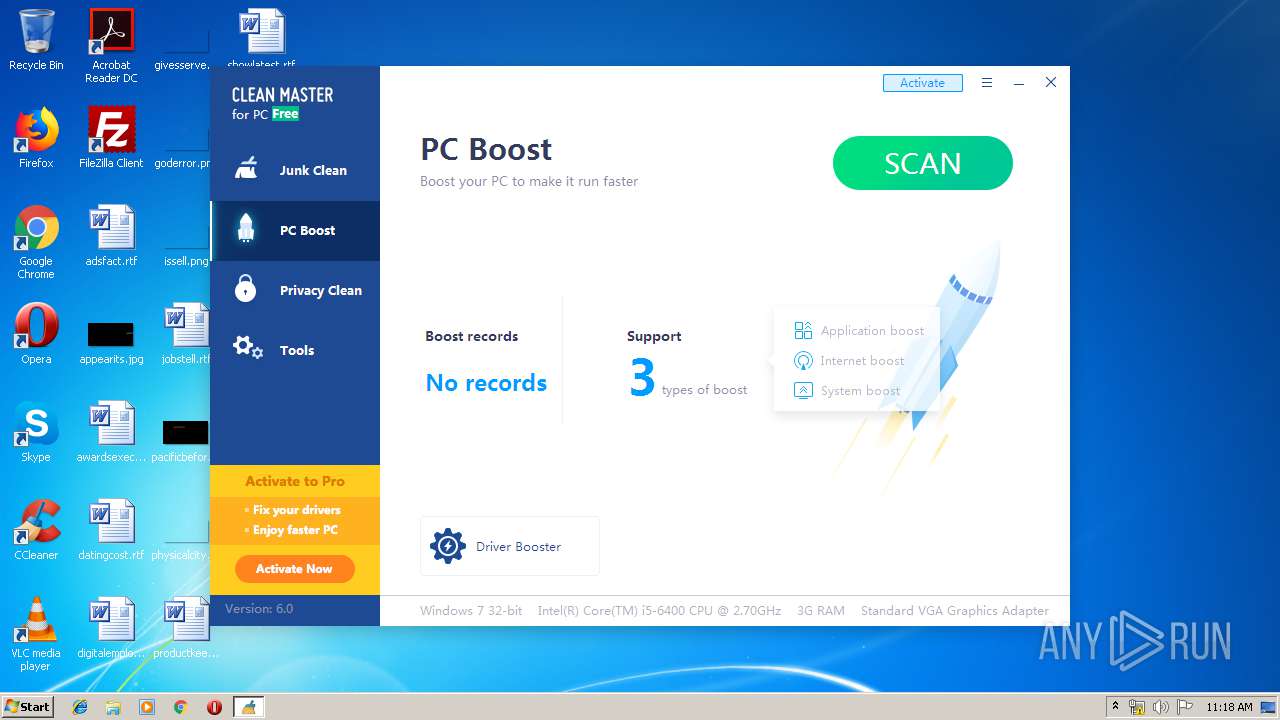The image size is (1280, 720).
Task: Launch CCleaner desktop shortcut
Action: click(36, 530)
